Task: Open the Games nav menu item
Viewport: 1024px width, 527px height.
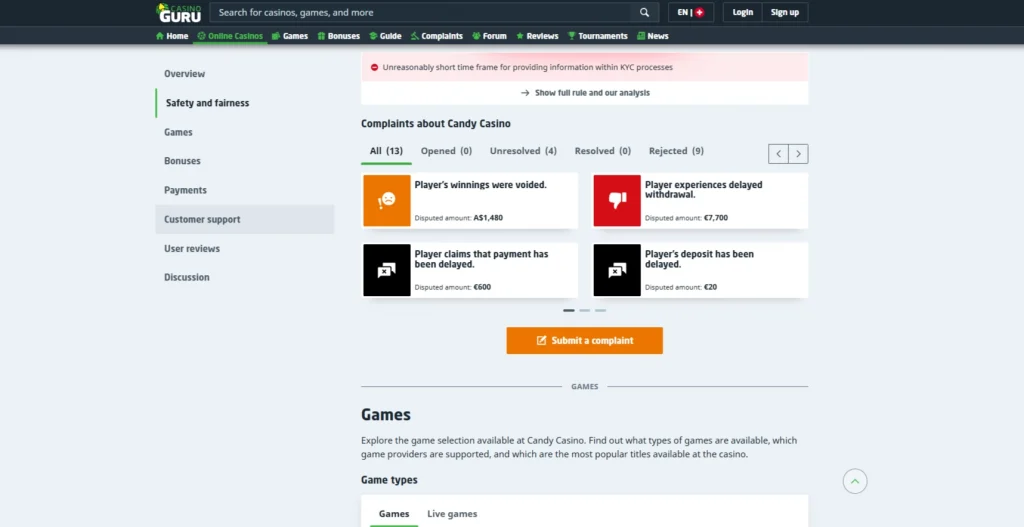Action: [x=290, y=36]
